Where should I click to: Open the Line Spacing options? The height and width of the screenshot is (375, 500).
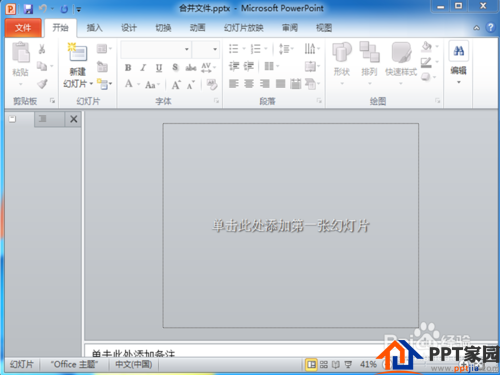pos(286,49)
